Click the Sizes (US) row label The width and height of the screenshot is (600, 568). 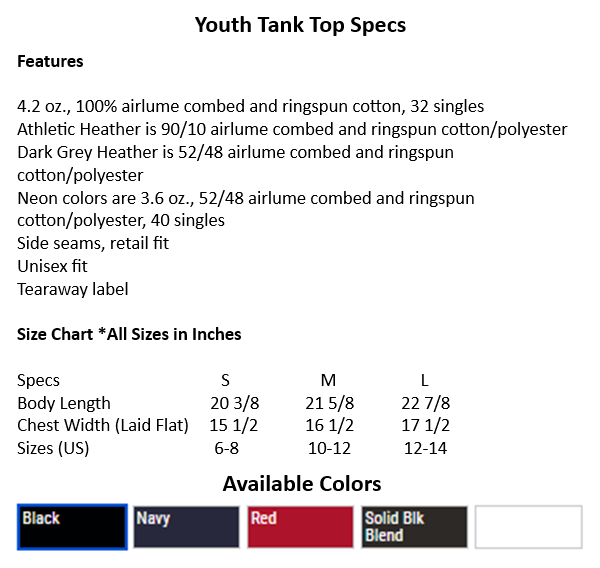[x=53, y=448]
